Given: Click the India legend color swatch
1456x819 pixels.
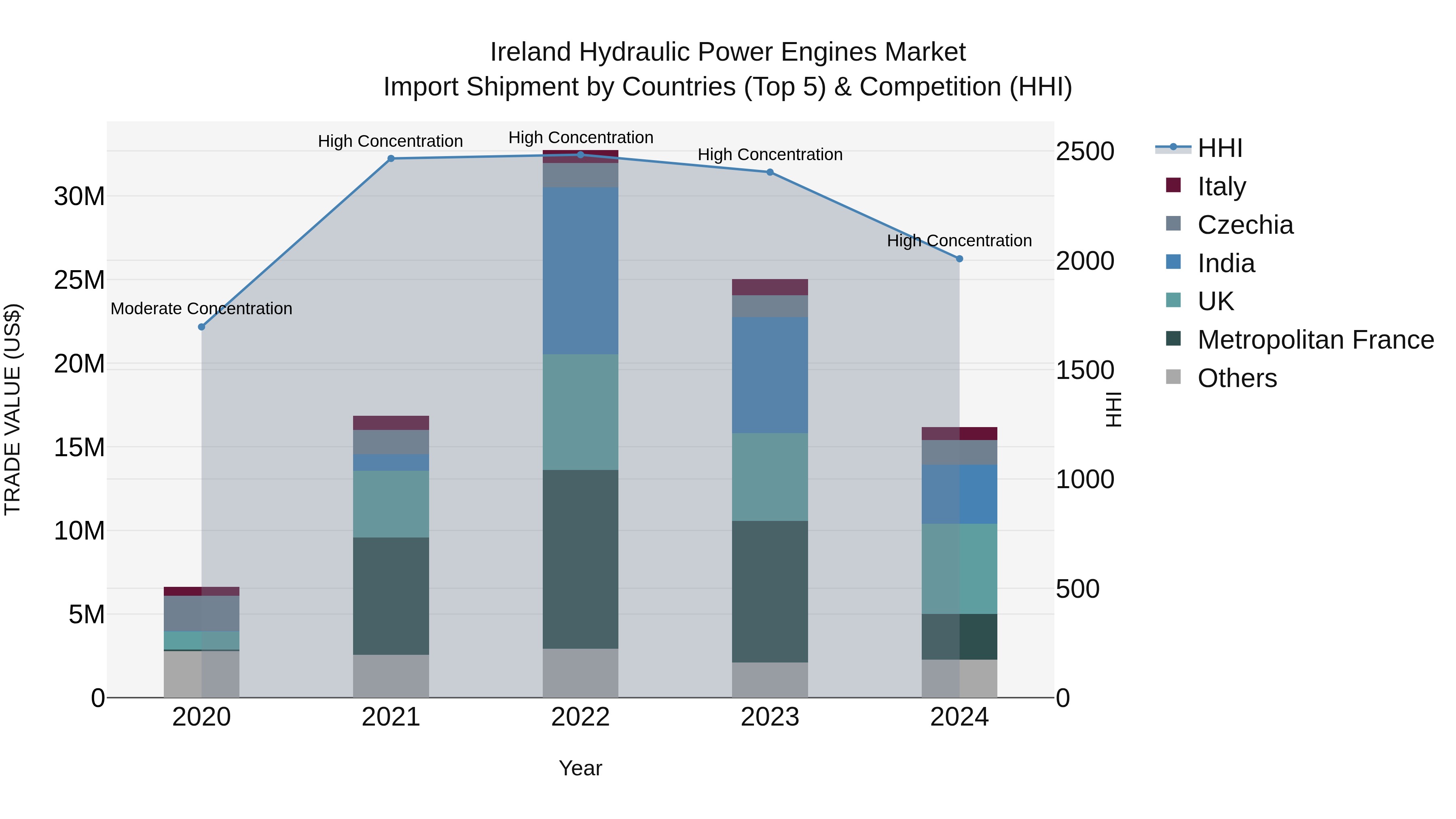Looking at the screenshot, I should [1173, 262].
